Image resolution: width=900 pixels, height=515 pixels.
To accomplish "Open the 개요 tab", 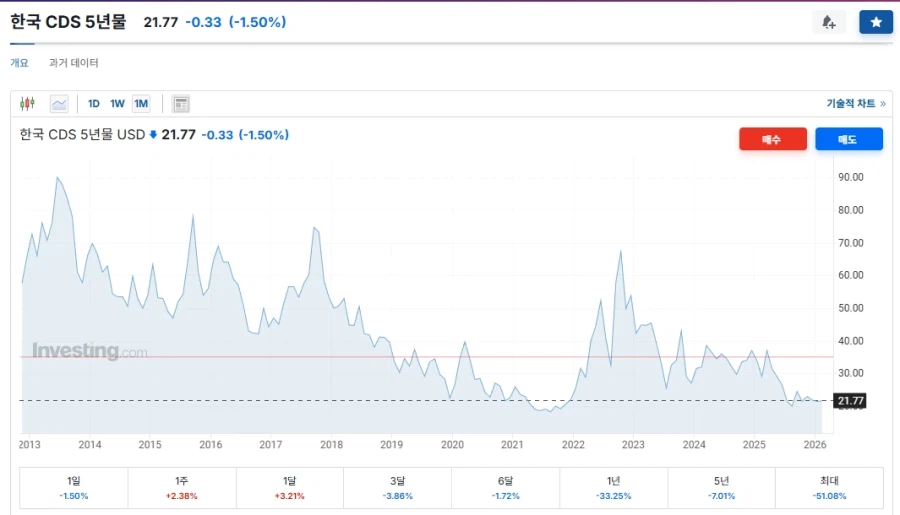I will coord(20,63).
